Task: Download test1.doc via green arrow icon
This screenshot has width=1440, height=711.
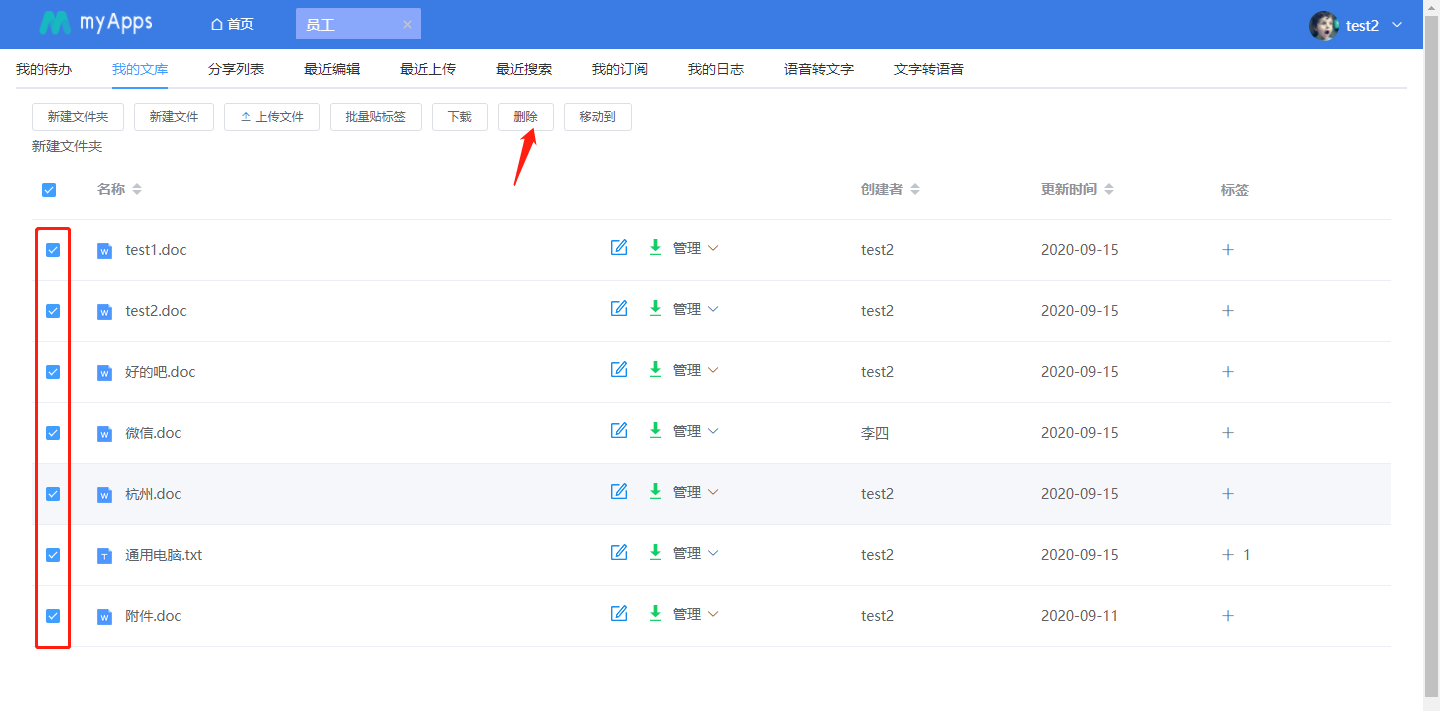Action: click(655, 247)
